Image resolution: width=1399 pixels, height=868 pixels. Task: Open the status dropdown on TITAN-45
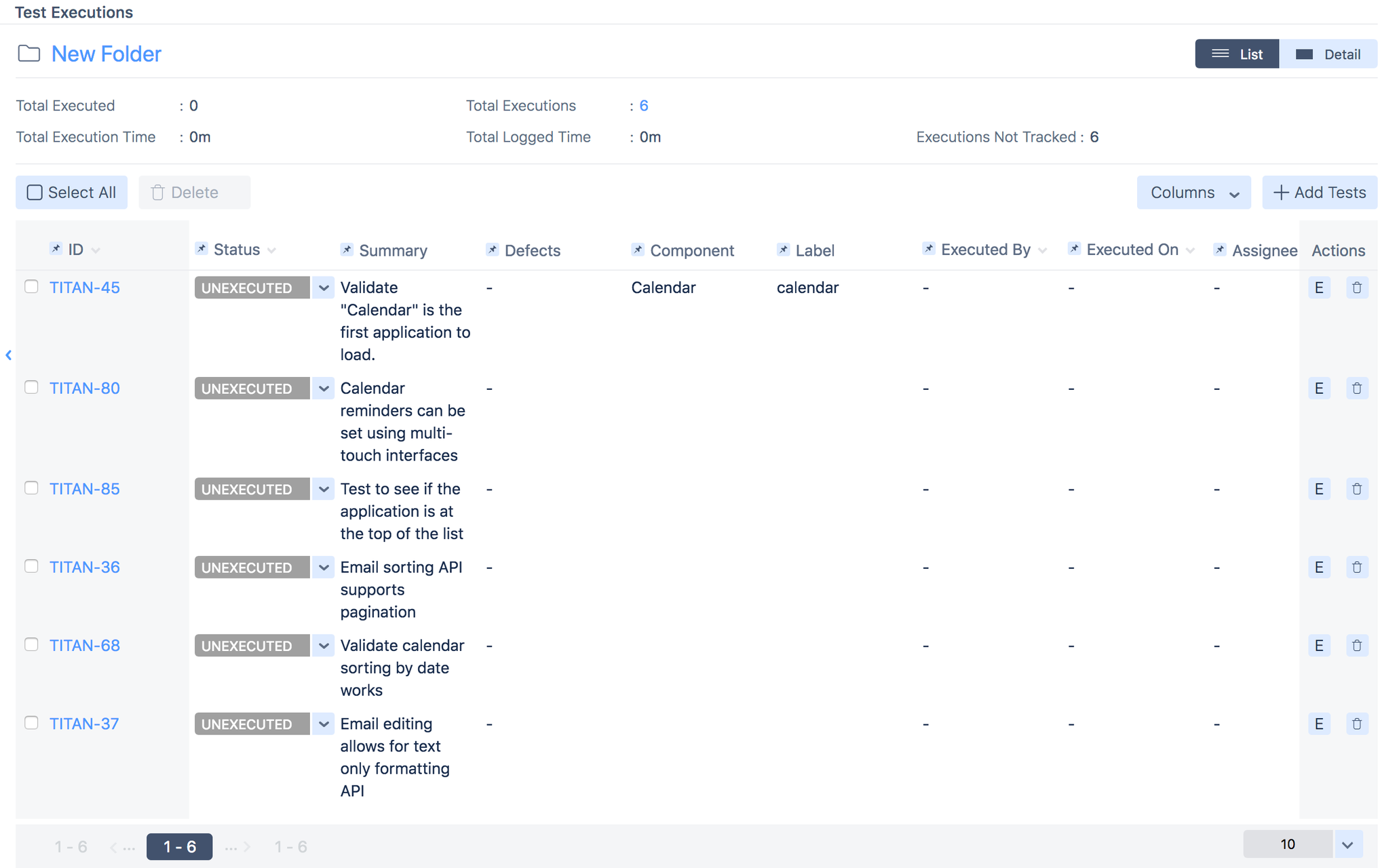[x=323, y=287]
